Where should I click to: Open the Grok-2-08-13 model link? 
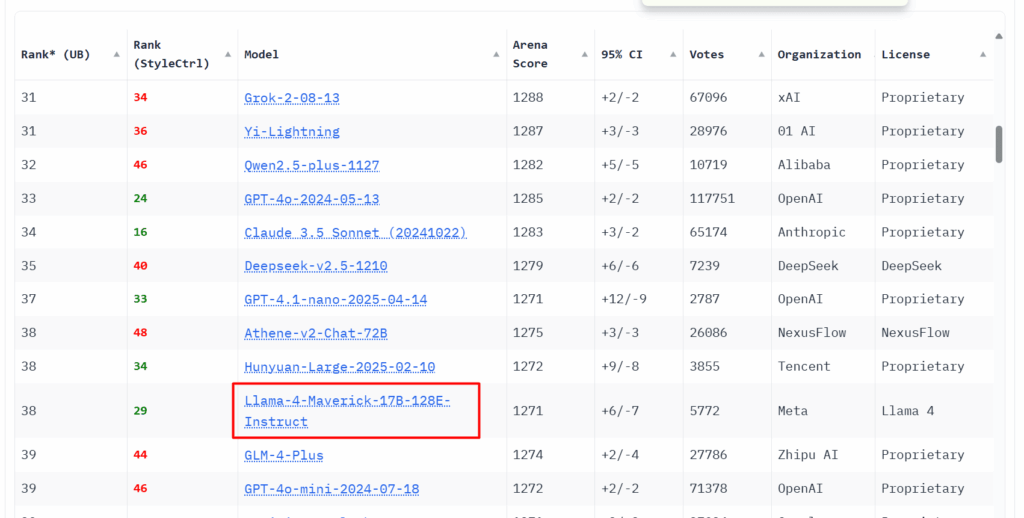[291, 98]
